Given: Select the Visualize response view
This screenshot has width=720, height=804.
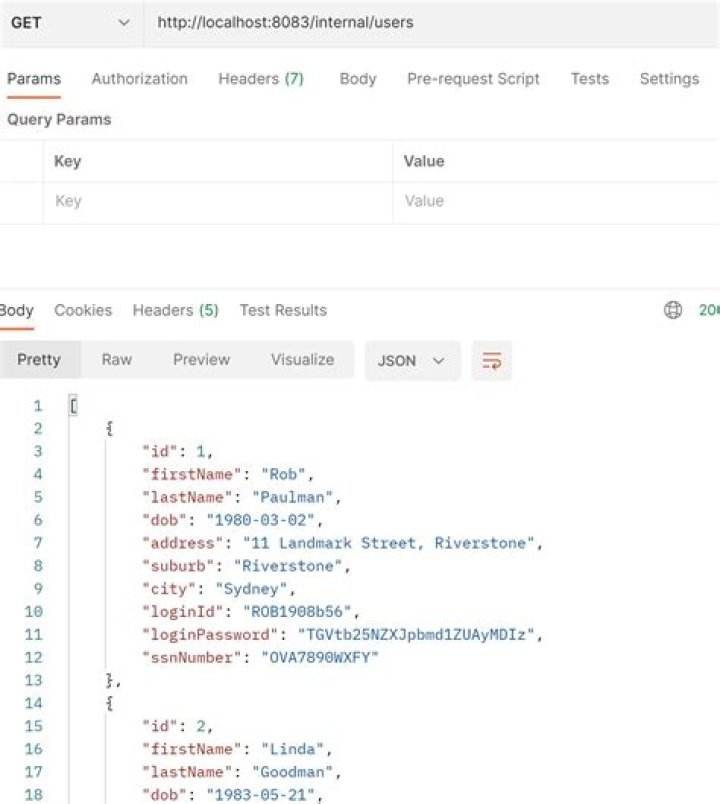Looking at the screenshot, I should [303, 359].
